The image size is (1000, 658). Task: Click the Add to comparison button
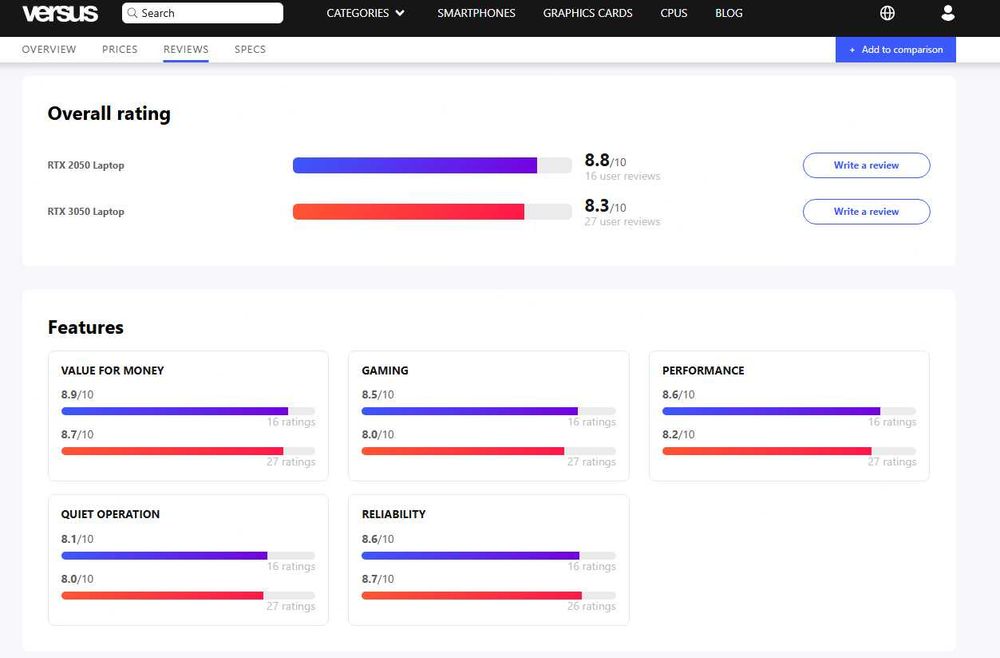tap(895, 49)
